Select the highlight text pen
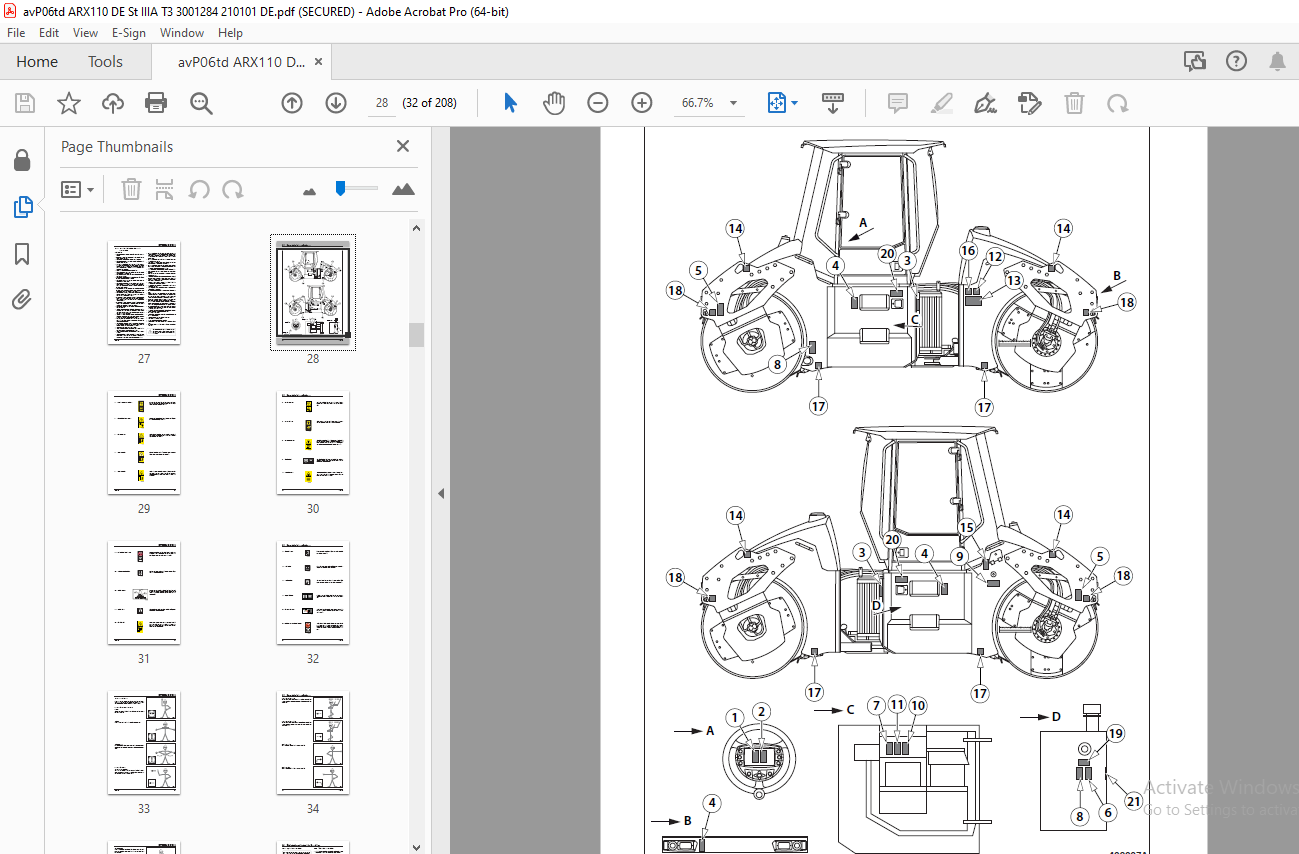This screenshot has height=854, width=1299. point(941,103)
